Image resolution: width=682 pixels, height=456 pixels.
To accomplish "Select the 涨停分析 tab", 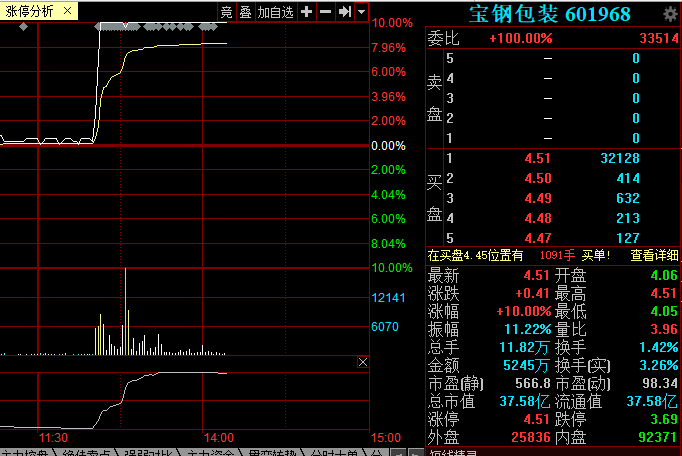I will click(x=30, y=11).
